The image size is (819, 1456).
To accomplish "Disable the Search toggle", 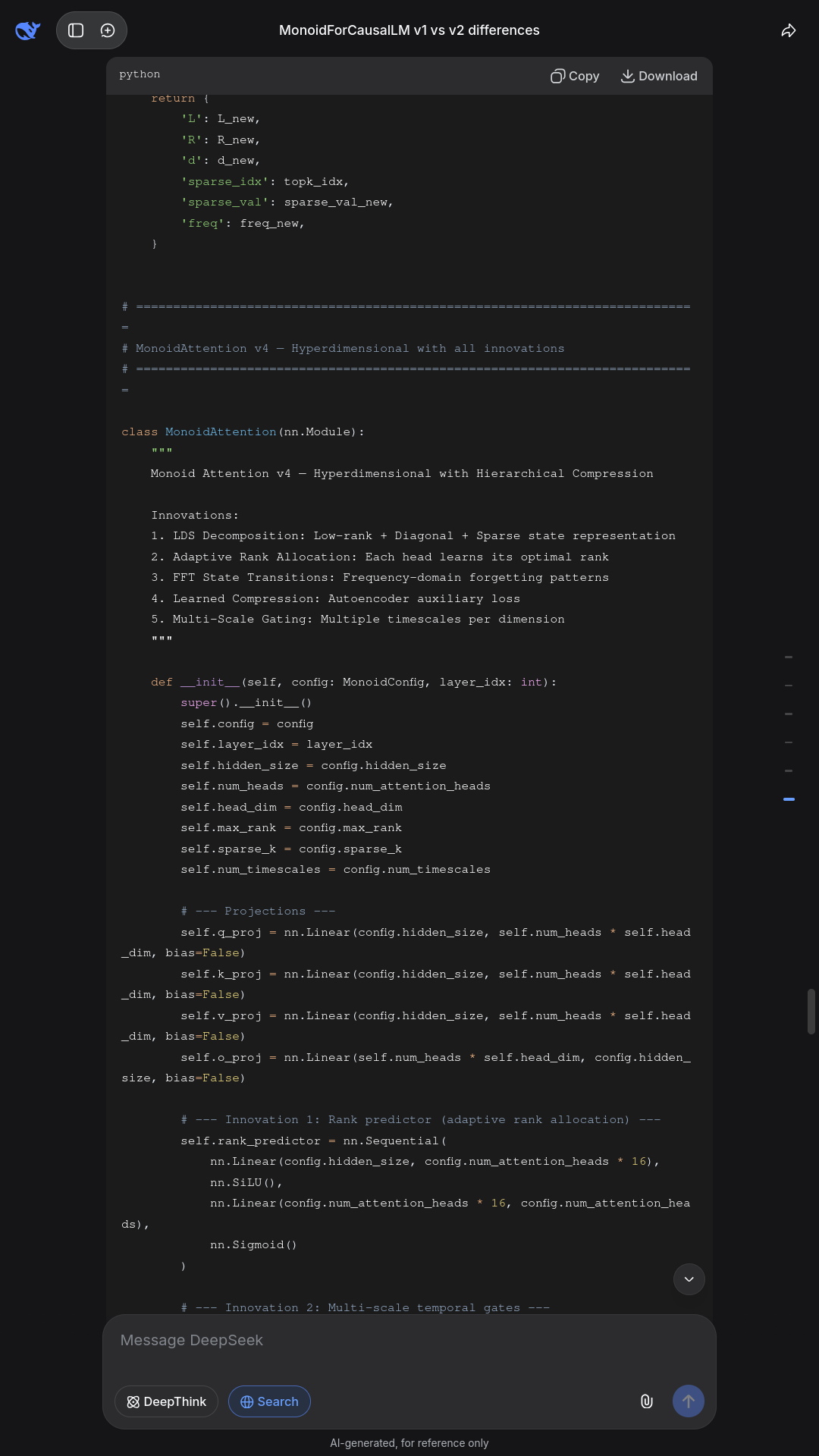I will 269,1401.
